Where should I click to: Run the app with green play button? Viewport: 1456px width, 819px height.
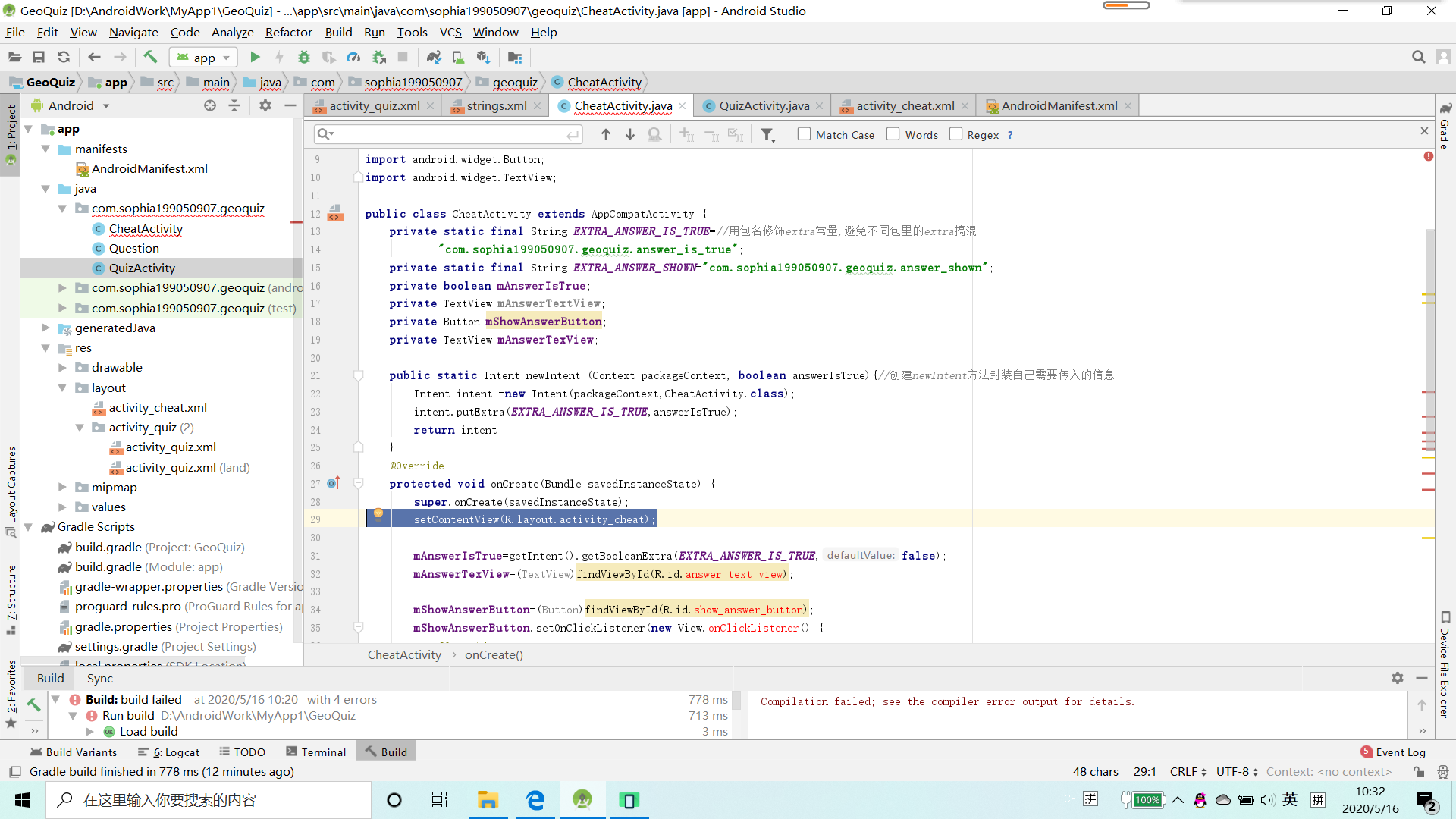[255, 57]
